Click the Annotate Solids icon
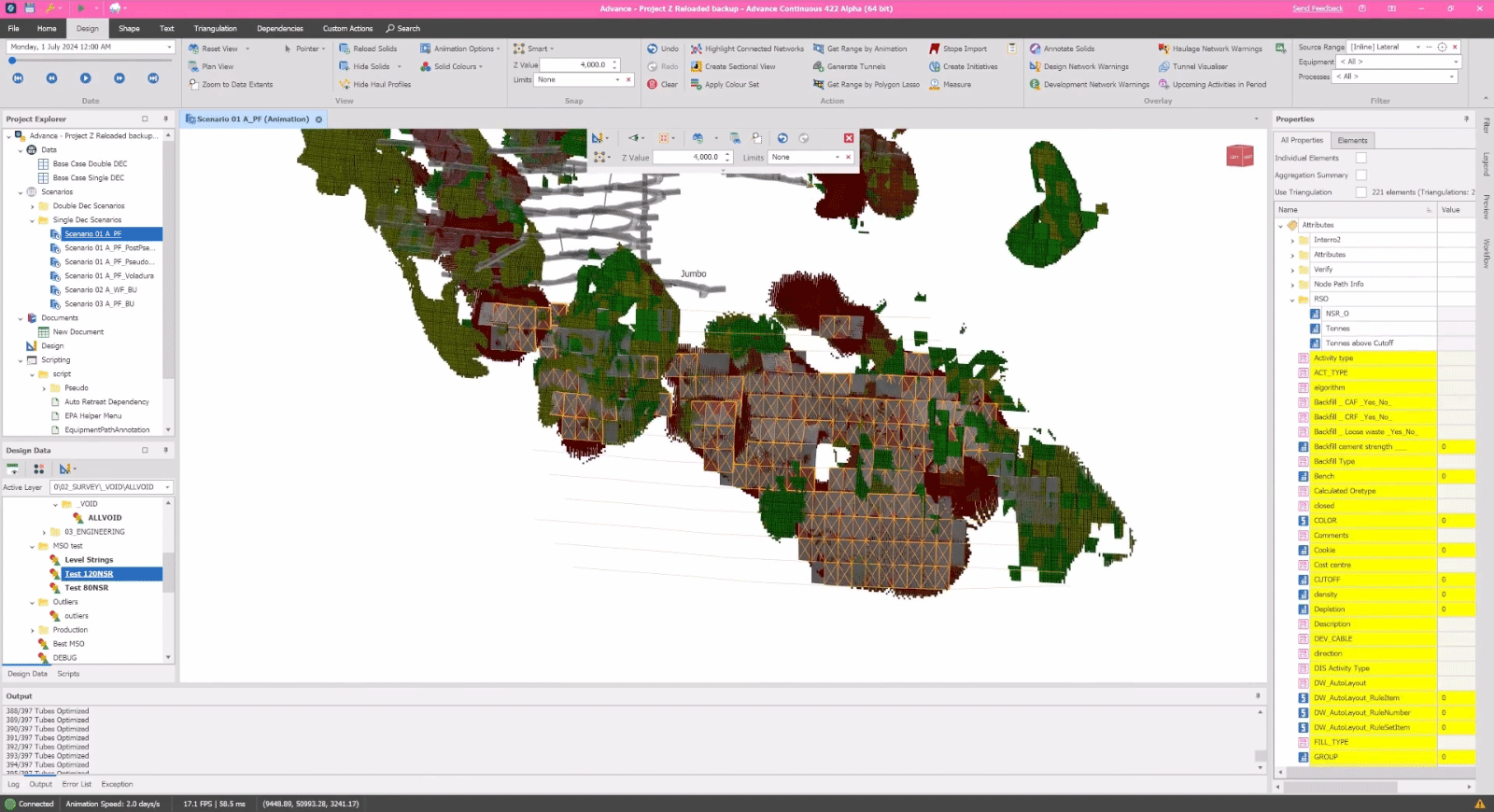Image resolution: width=1494 pixels, height=812 pixels. point(1036,49)
